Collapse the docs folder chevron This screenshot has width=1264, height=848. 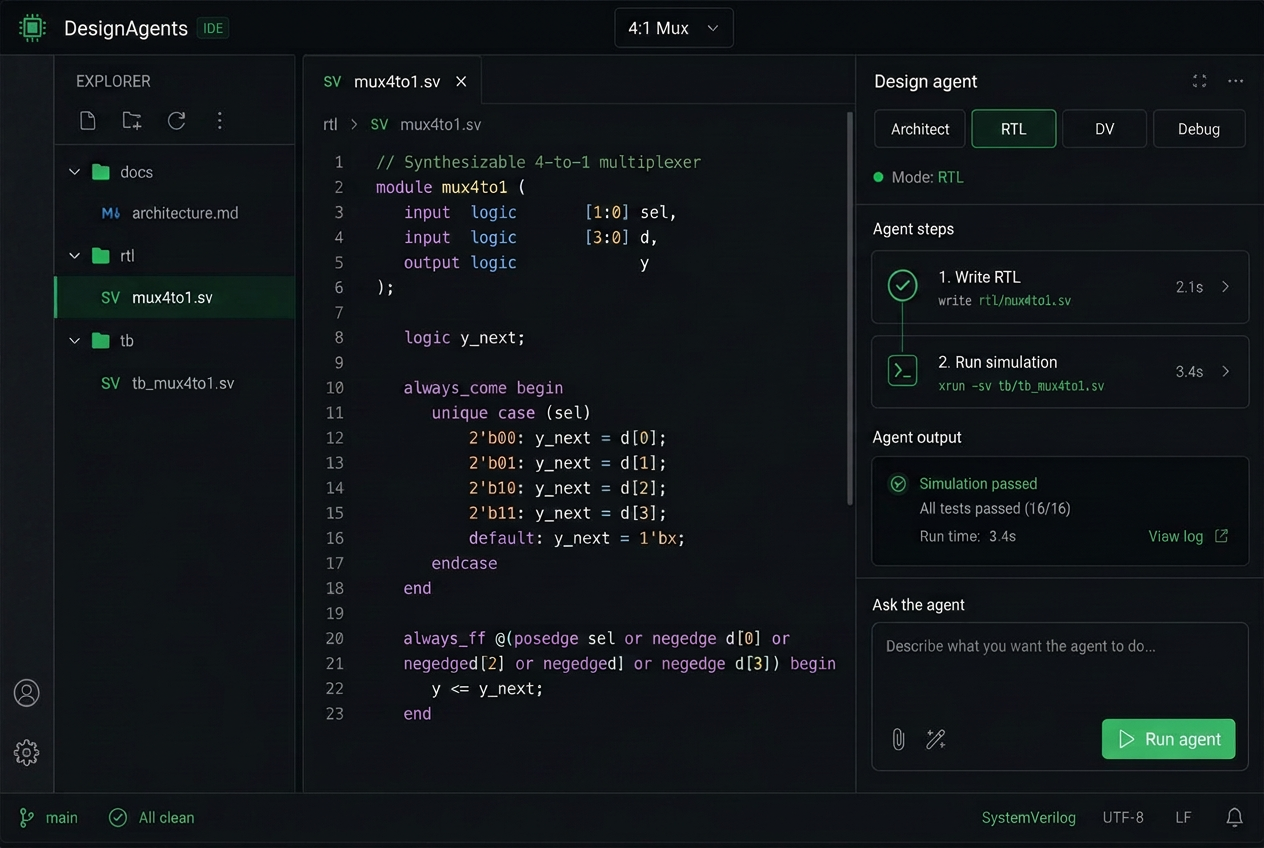pyautogui.click(x=74, y=172)
